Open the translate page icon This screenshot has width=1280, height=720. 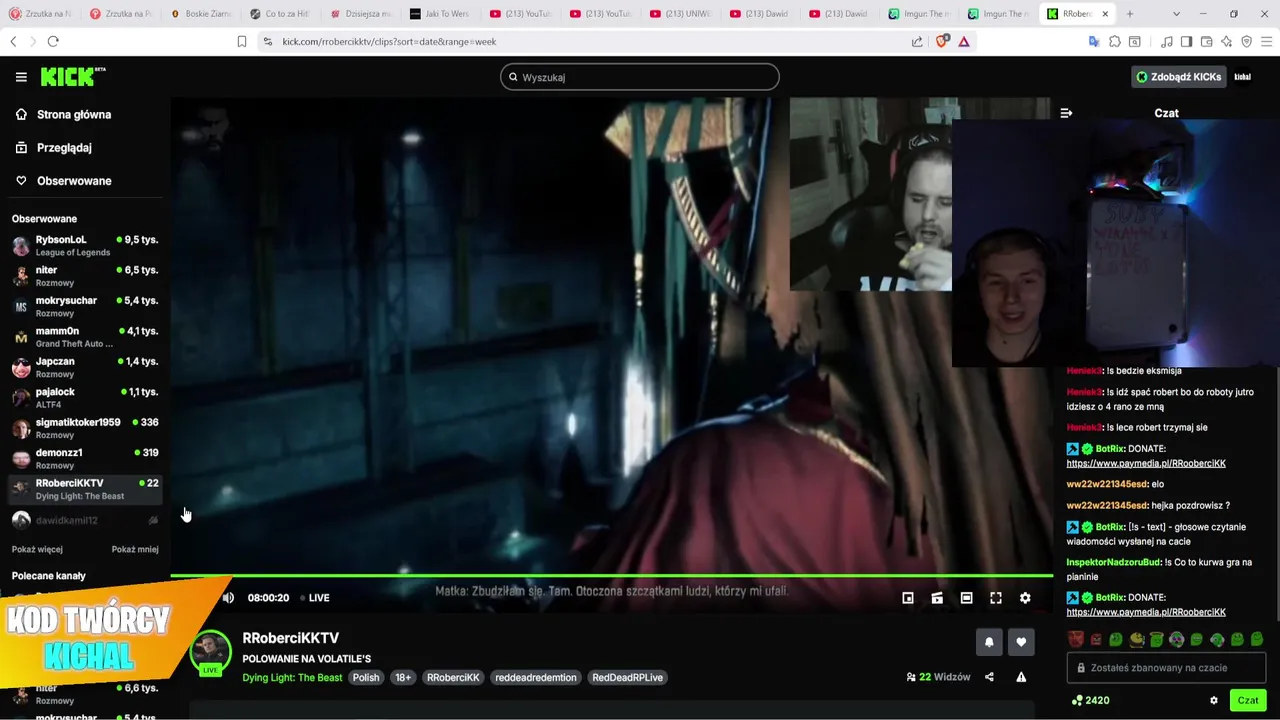pyautogui.click(x=1094, y=41)
